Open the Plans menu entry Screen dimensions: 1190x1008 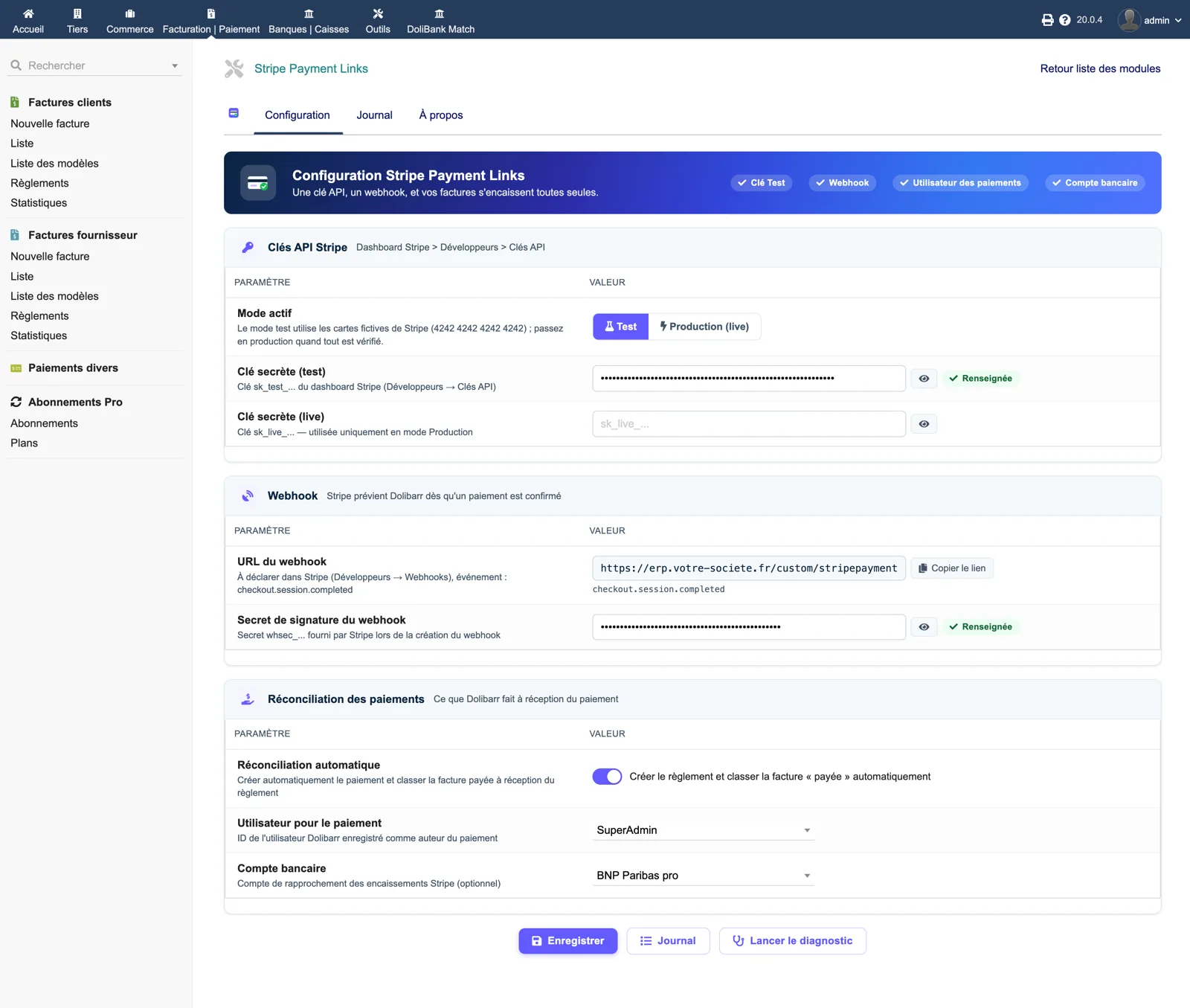[24, 443]
